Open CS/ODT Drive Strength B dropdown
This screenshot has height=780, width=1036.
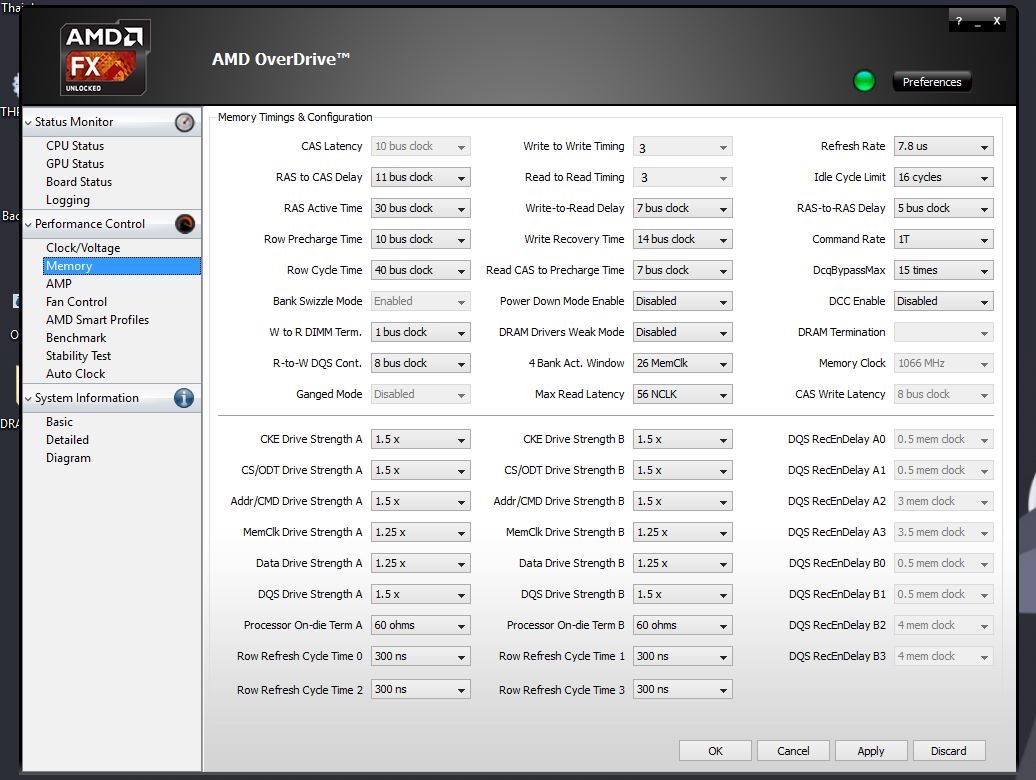pos(683,470)
